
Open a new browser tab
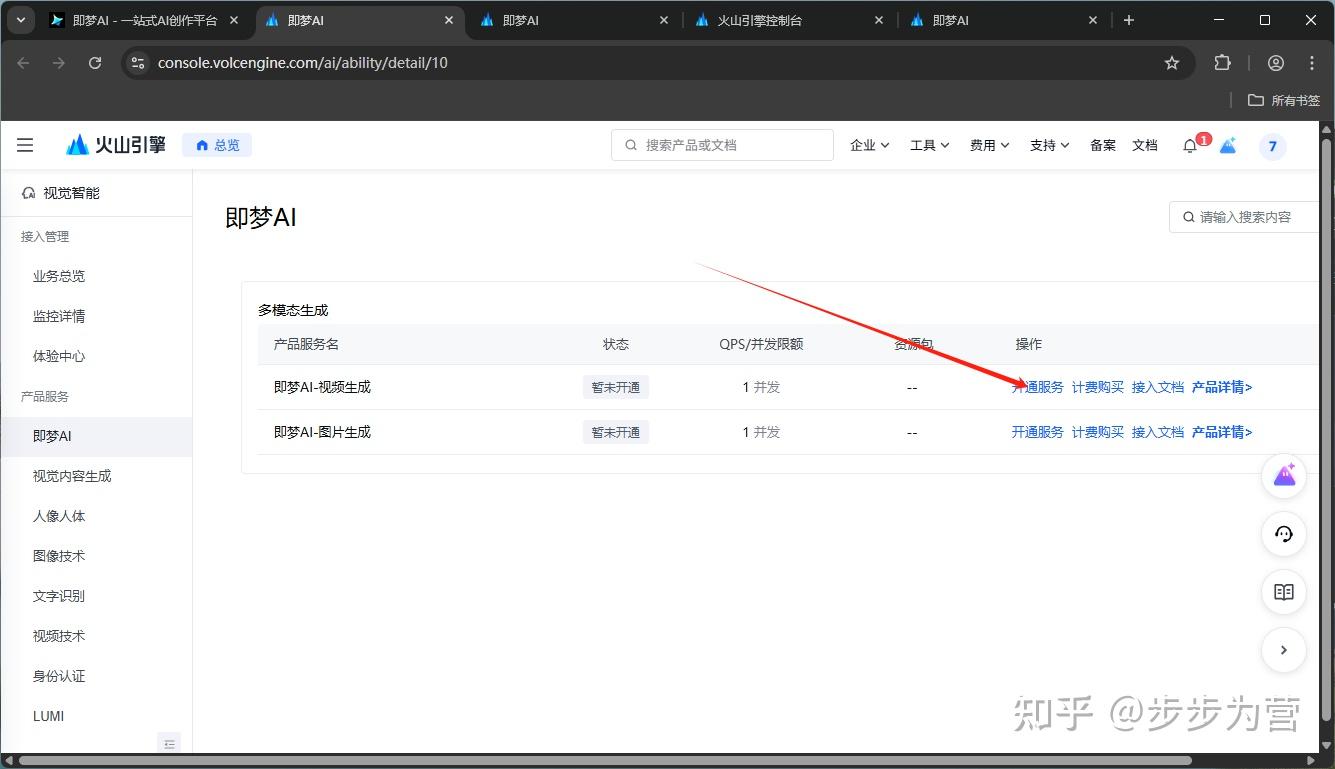click(x=1129, y=20)
